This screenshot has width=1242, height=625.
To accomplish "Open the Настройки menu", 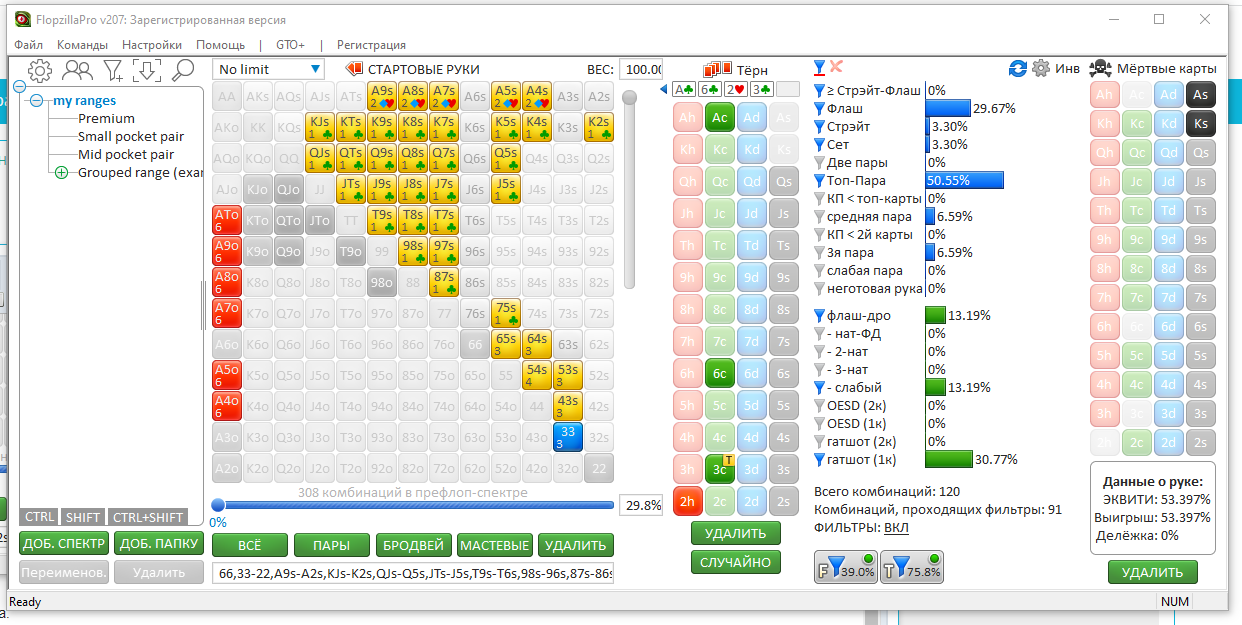I will 152,45.
